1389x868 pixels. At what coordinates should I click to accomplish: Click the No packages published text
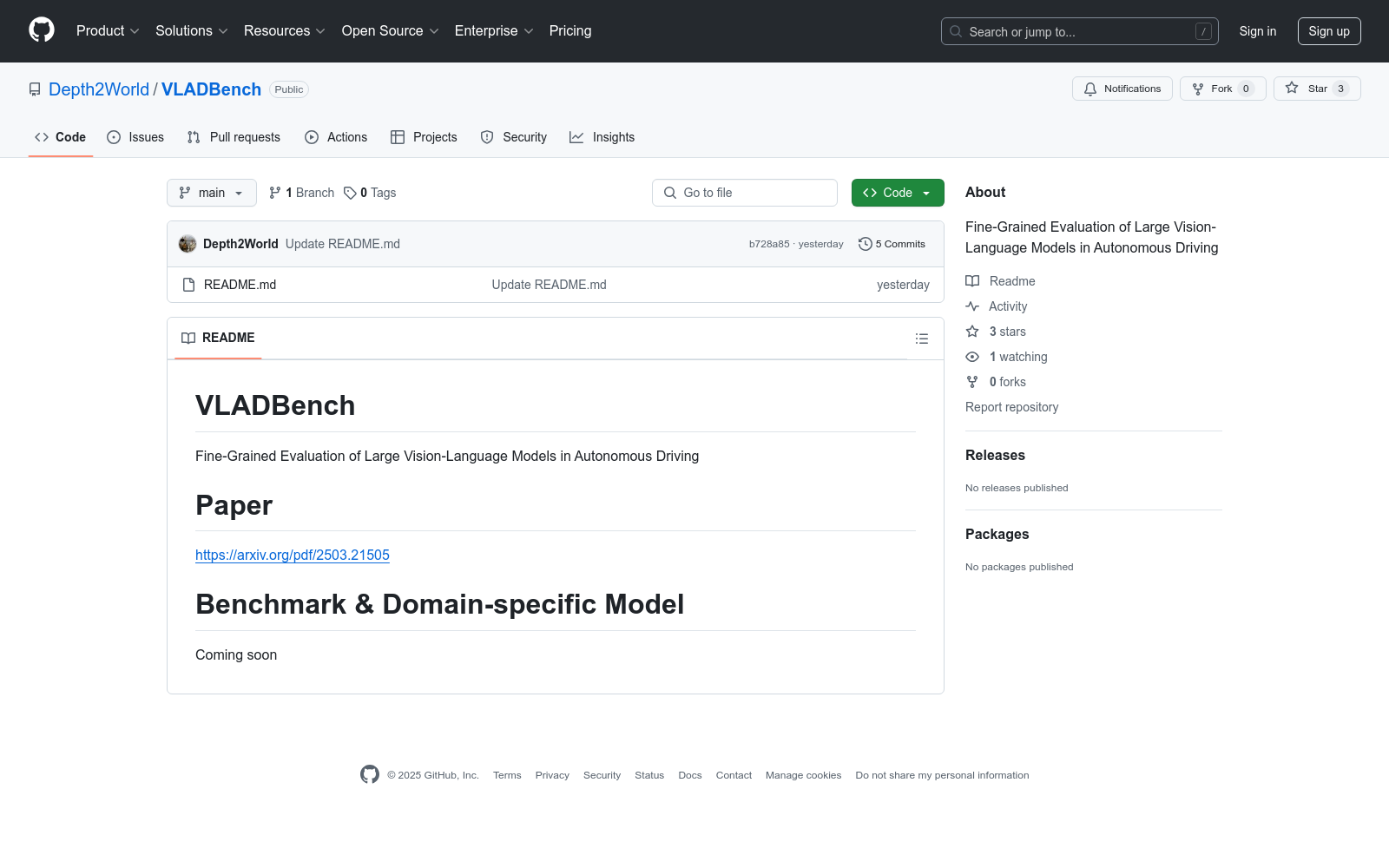1019,567
